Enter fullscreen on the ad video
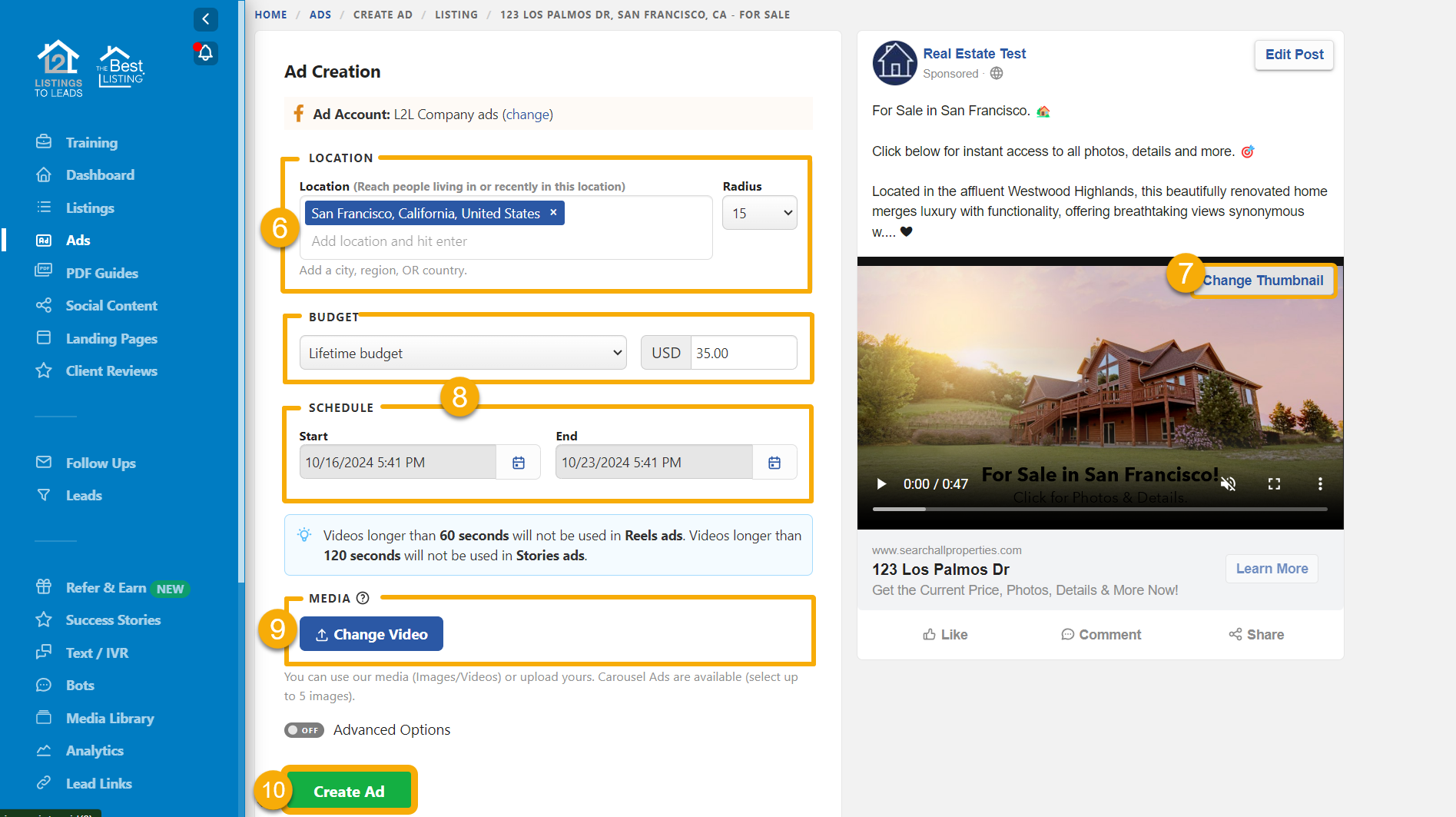 coord(1274,483)
